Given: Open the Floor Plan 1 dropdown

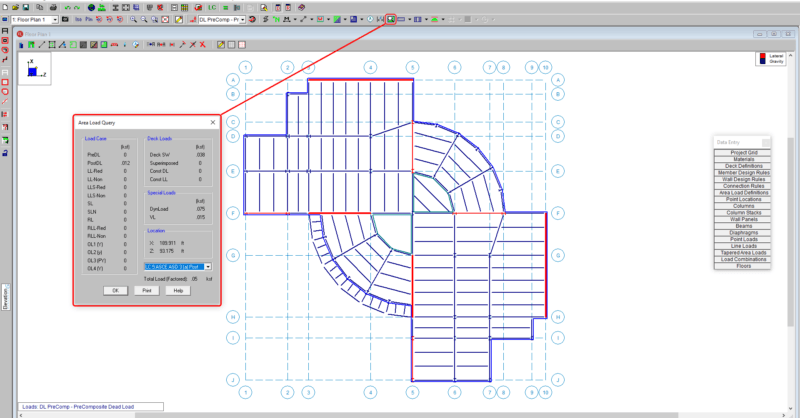Looking at the screenshot, I should (x=57, y=19).
